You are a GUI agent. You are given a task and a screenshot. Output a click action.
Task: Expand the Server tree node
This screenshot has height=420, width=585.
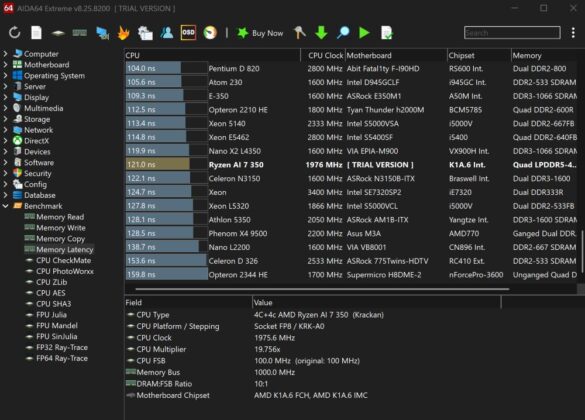6,86
